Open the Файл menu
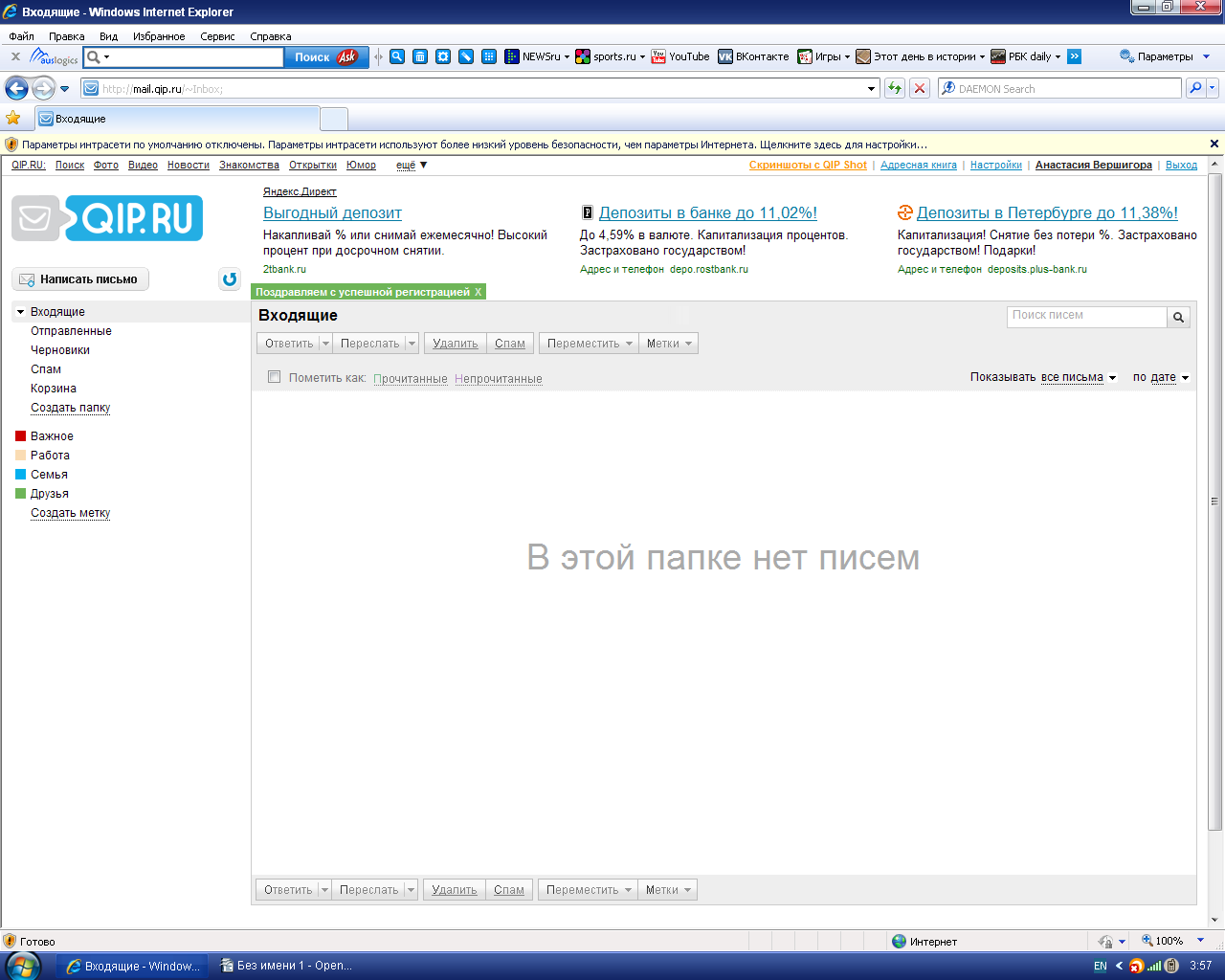 coord(21,36)
